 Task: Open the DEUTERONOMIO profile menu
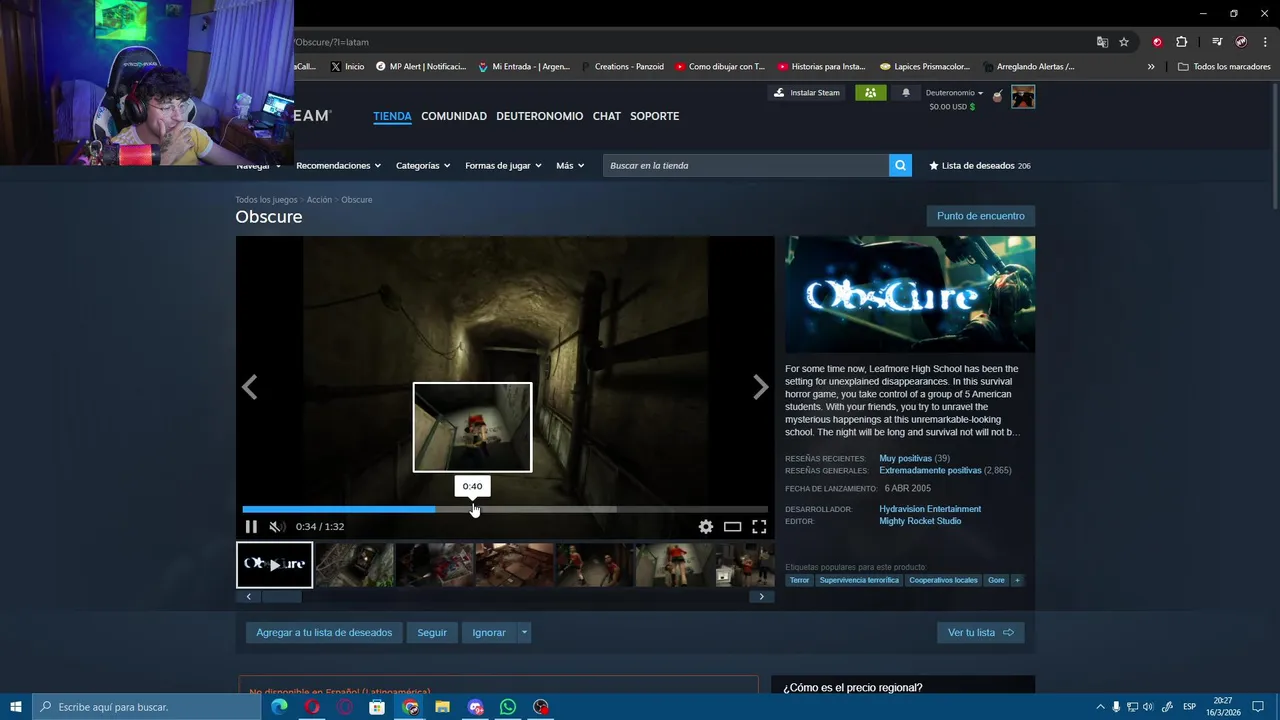540,116
